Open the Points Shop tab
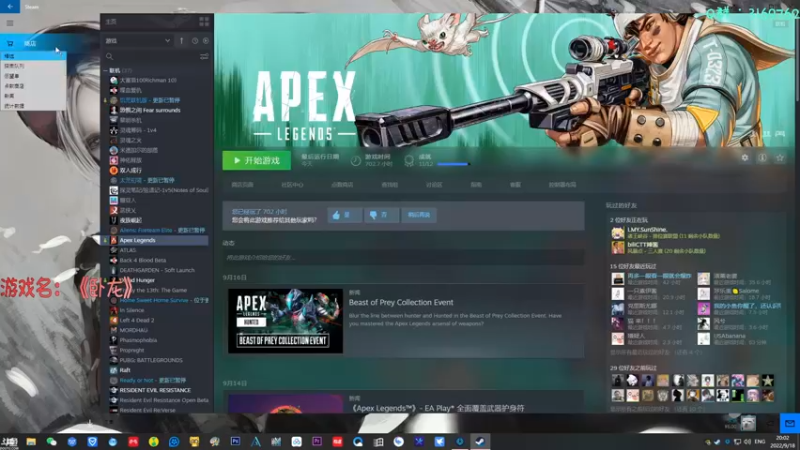Screen dimensions: 800x450 click(342, 185)
